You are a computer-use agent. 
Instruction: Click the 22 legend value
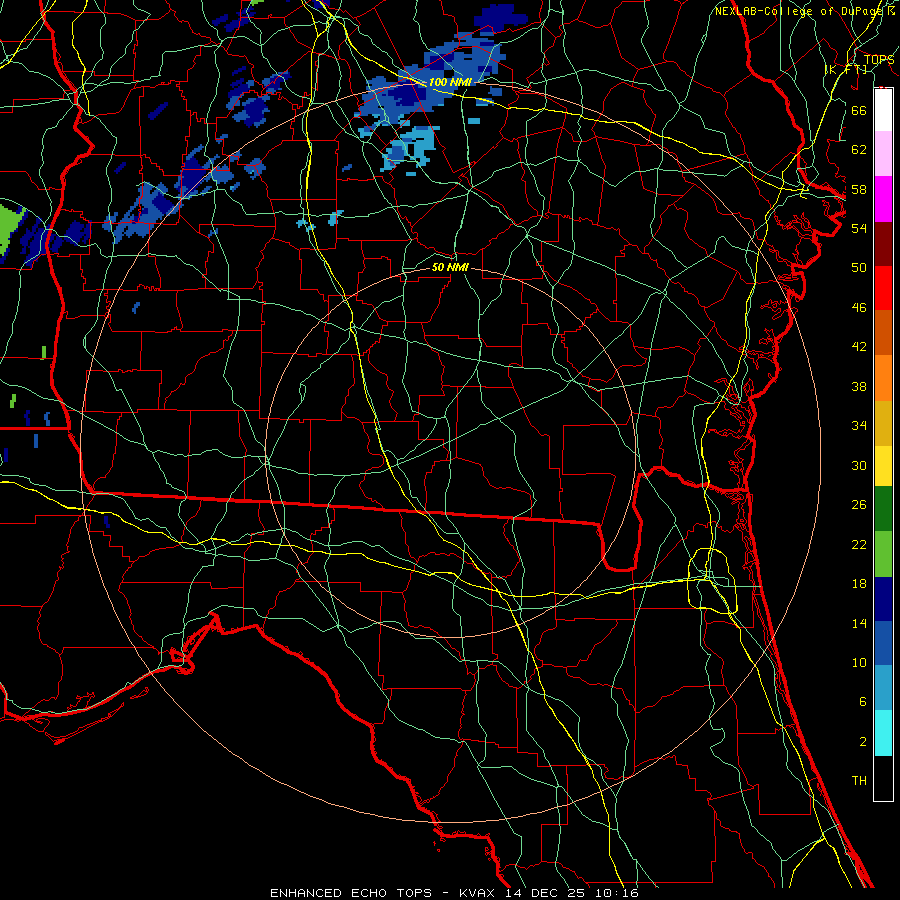(859, 544)
